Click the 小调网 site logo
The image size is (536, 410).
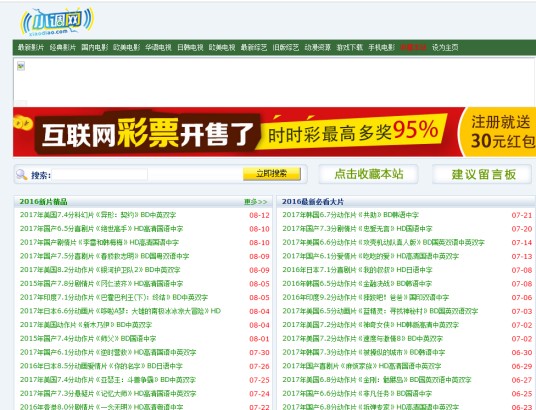[x=57, y=21]
